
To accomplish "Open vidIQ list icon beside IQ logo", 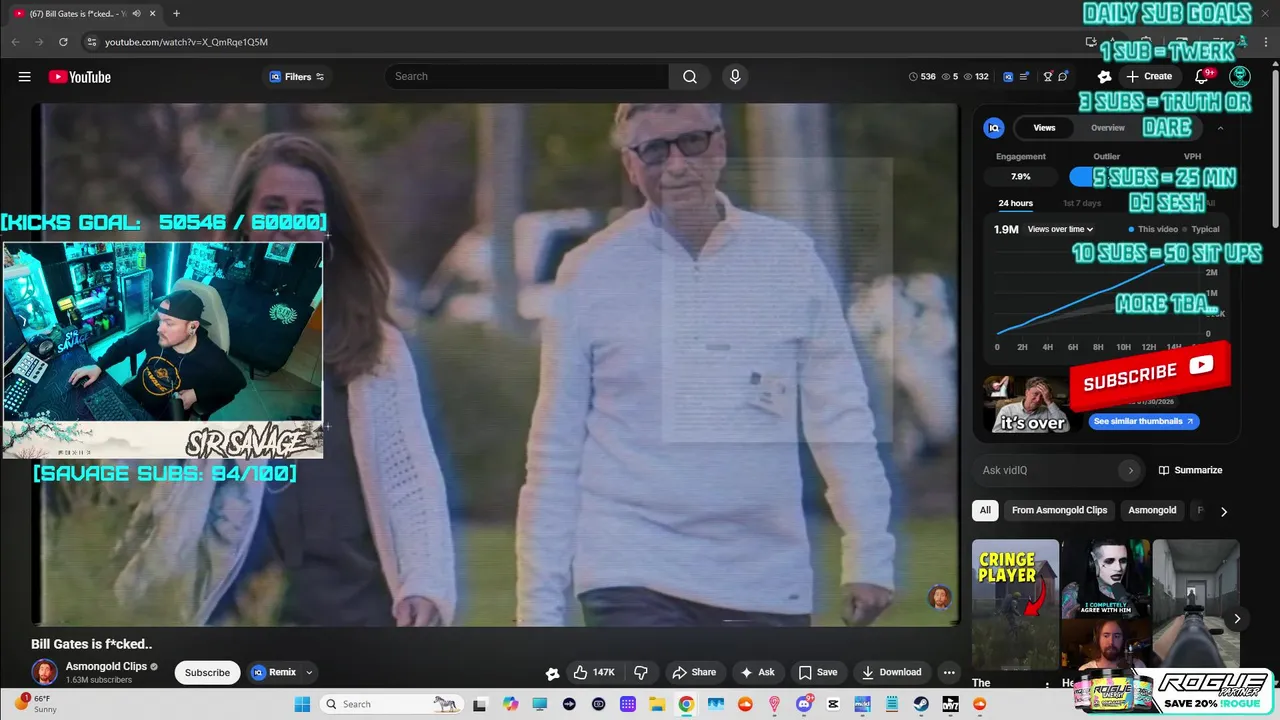I will point(1024,77).
